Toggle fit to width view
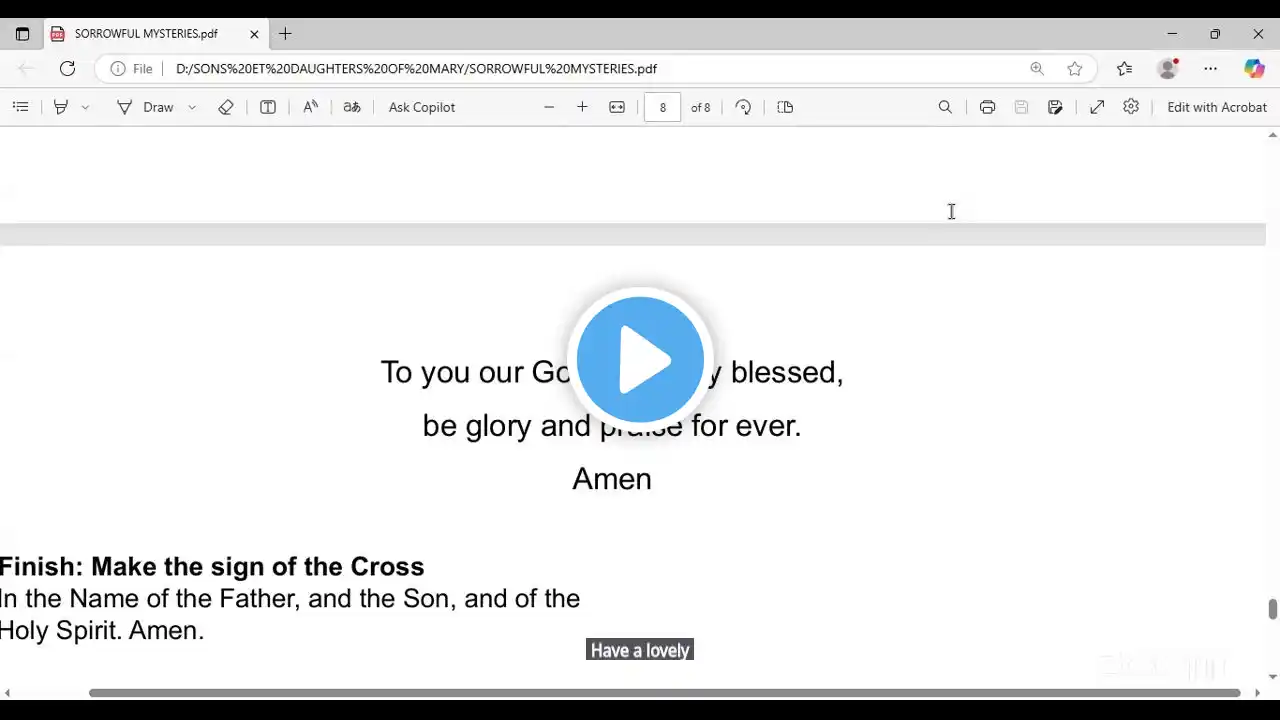This screenshot has height=720, width=1280. pyautogui.click(x=617, y=107)
